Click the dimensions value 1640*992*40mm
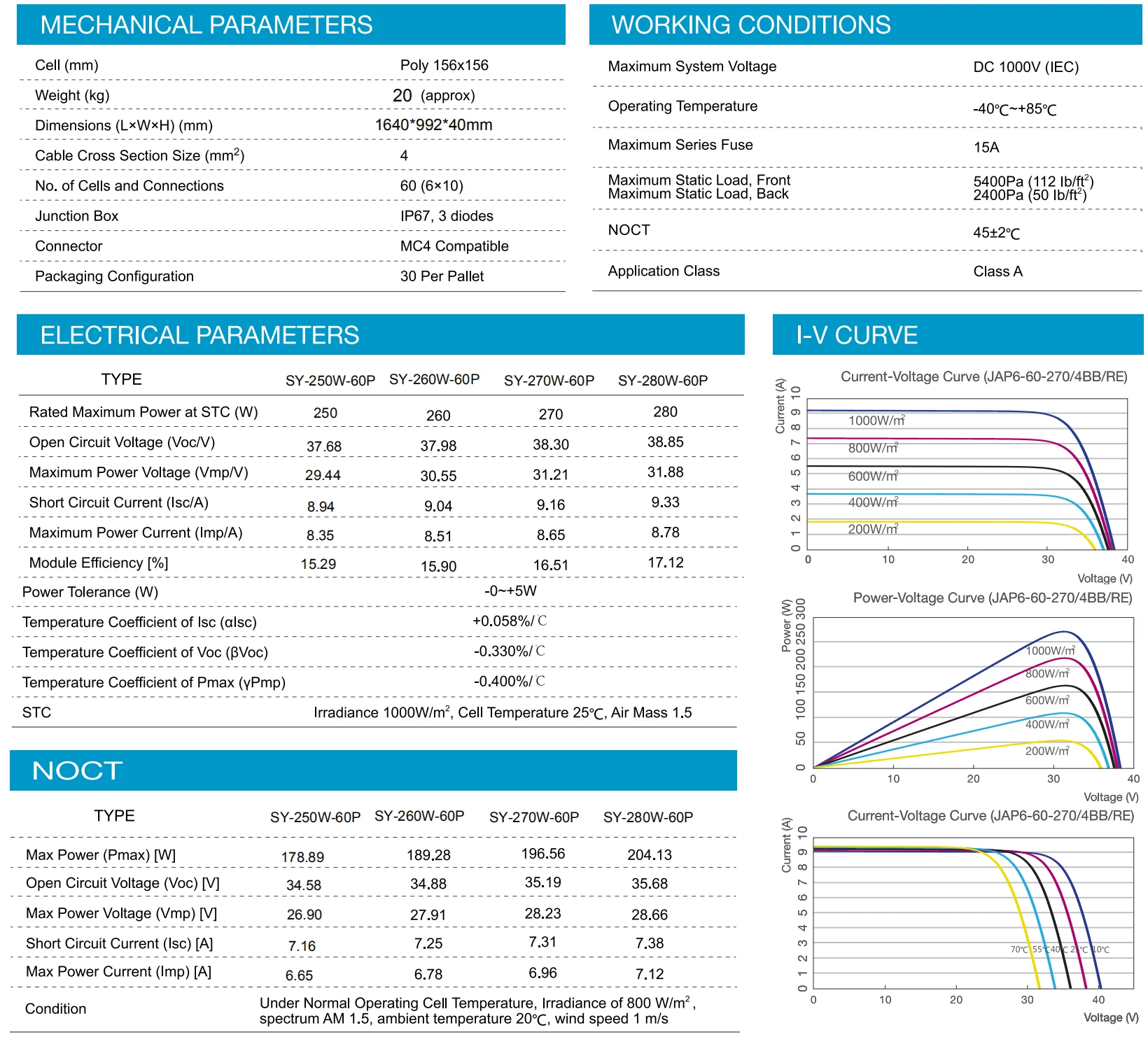 coord(433,125)
